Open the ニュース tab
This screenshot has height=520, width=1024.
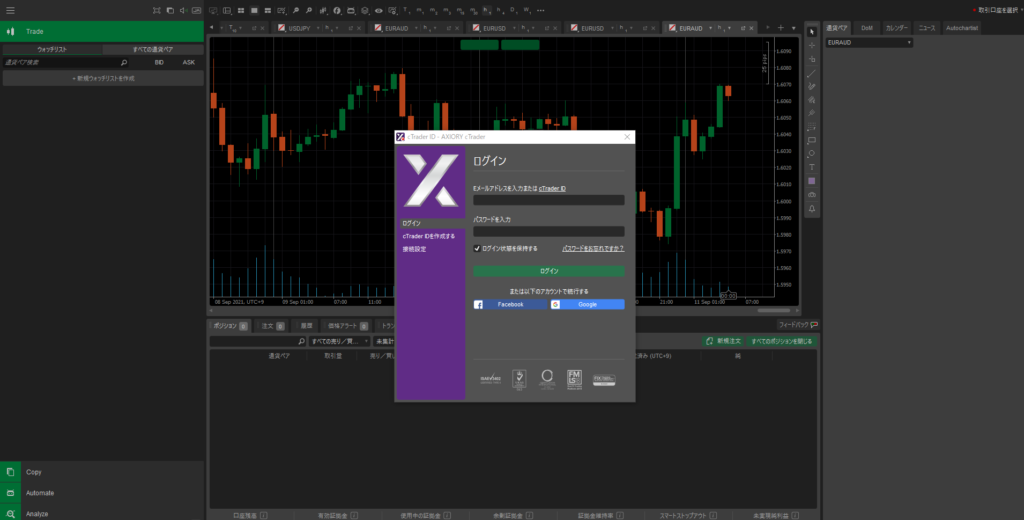pyautogui.click(x=927, y=28)
